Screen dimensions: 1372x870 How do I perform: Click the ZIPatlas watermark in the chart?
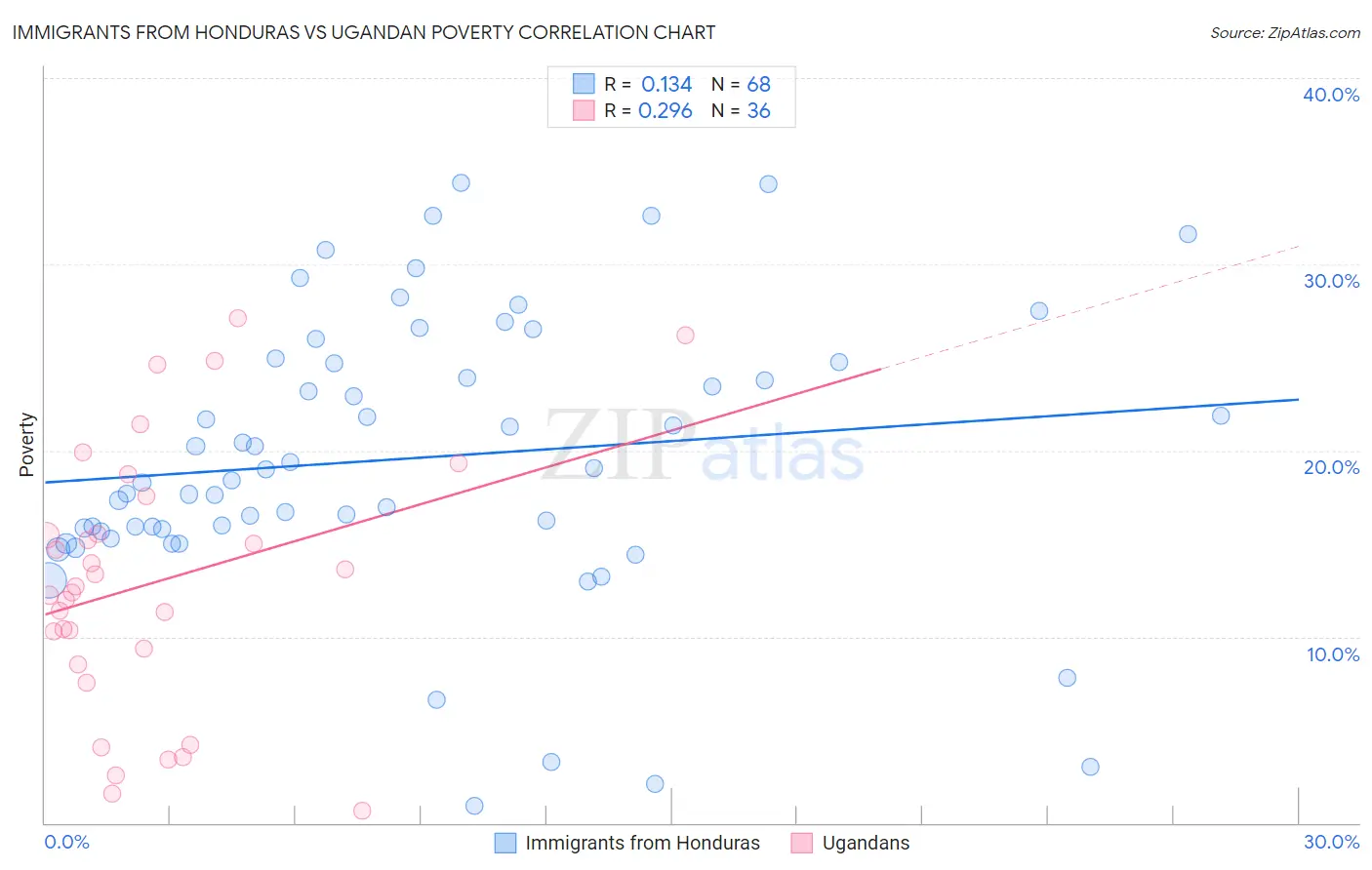[703, 446]
